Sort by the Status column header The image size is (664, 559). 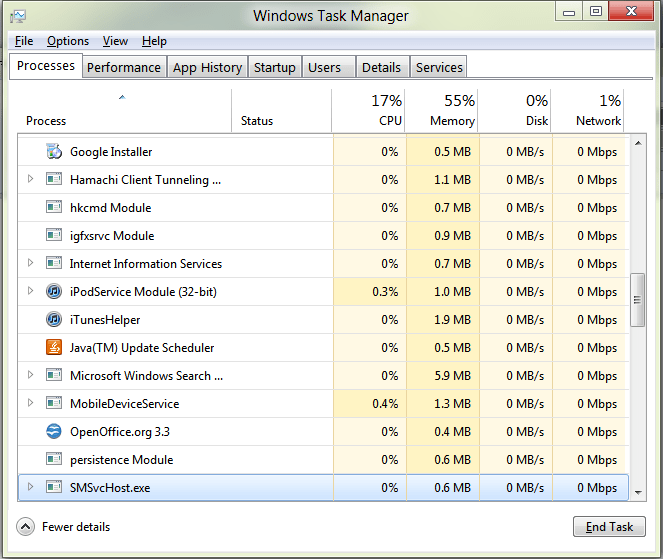pyautogui.click(x=282, y=111)
